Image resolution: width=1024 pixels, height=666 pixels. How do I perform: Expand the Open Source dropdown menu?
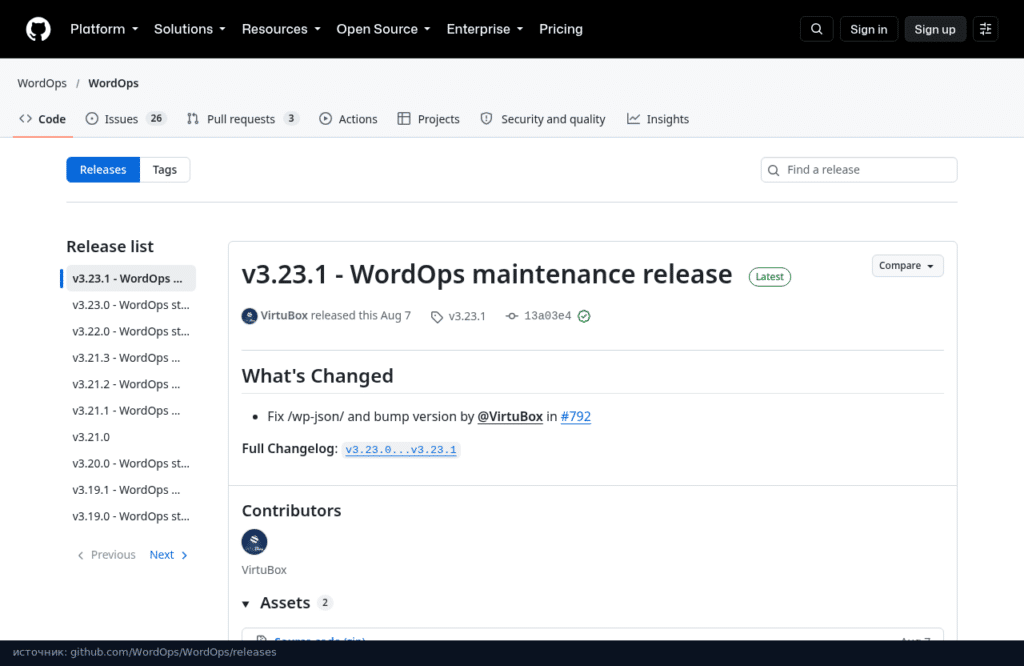(383, 29)
